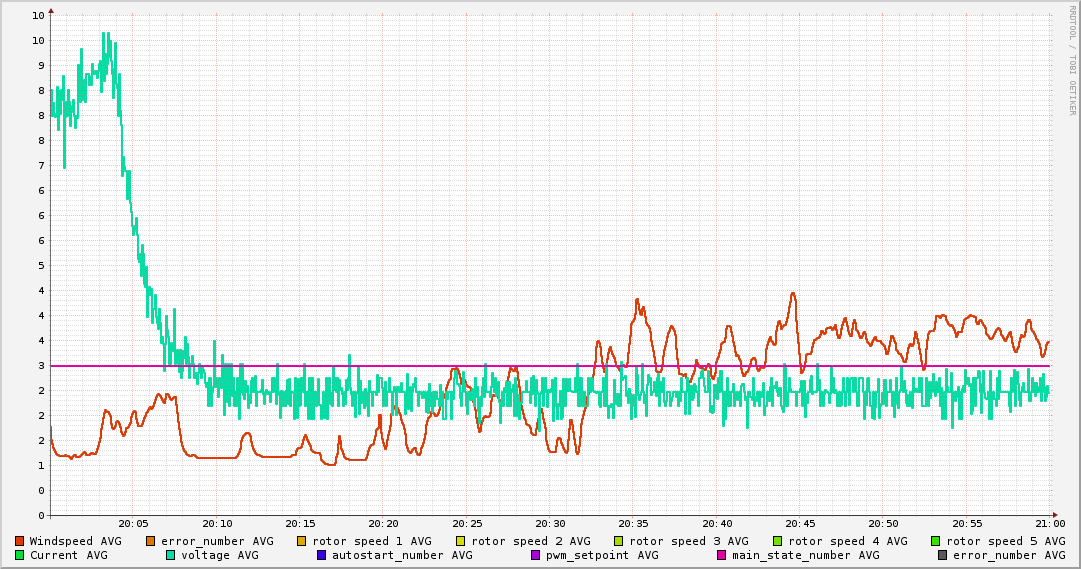Viewport: 1081px width, 569px height.
Task: Click the pwm_setpoint AVG legend label
Action: [603, 555]
